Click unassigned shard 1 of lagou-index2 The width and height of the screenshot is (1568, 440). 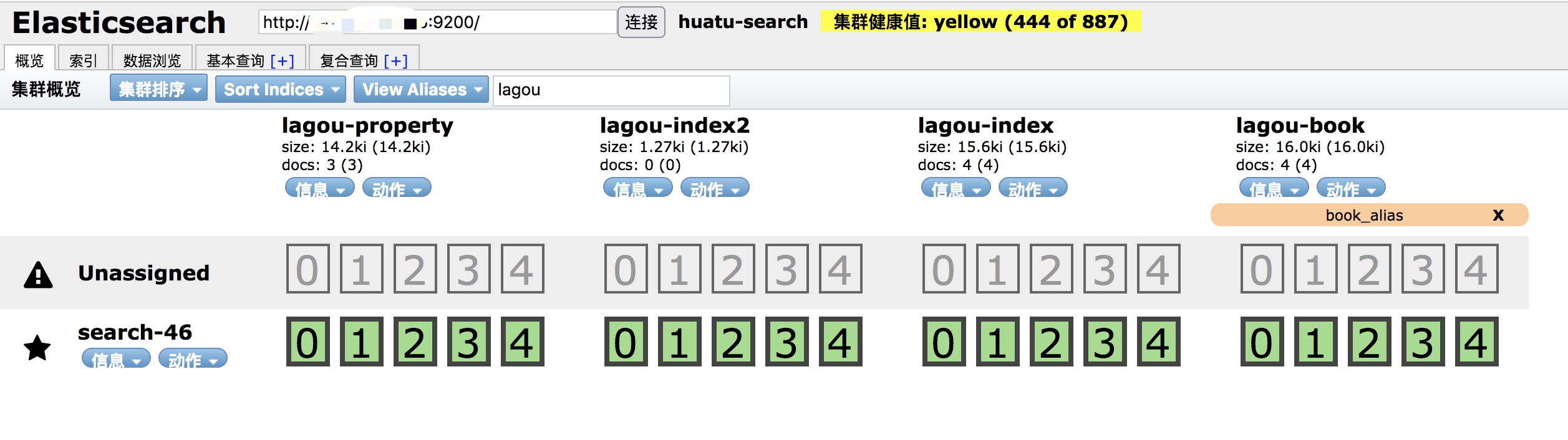click(x=680, y=269)
